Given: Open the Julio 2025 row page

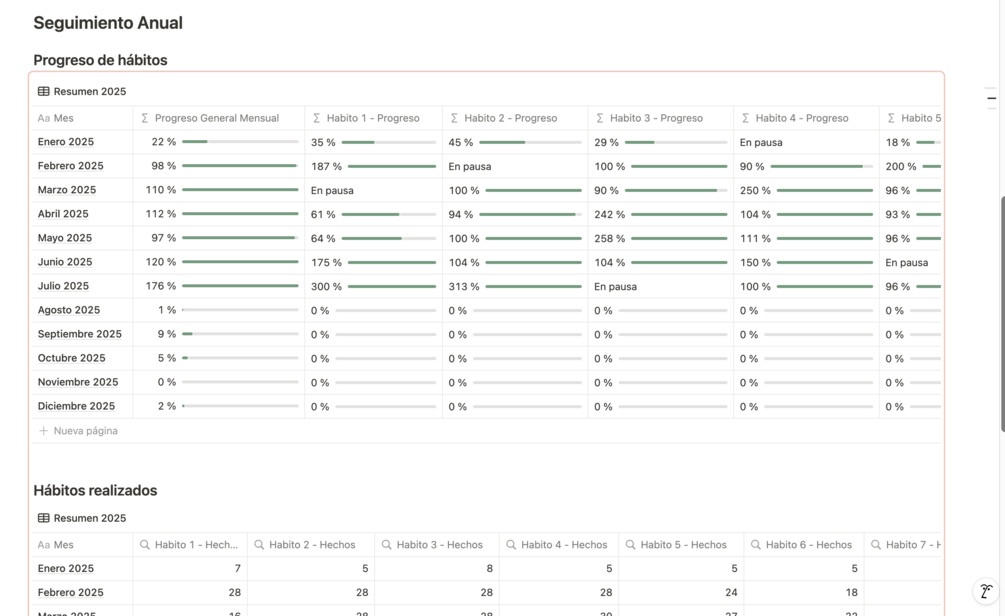Looking at the screenshot, I should click(x=64, y=286).
